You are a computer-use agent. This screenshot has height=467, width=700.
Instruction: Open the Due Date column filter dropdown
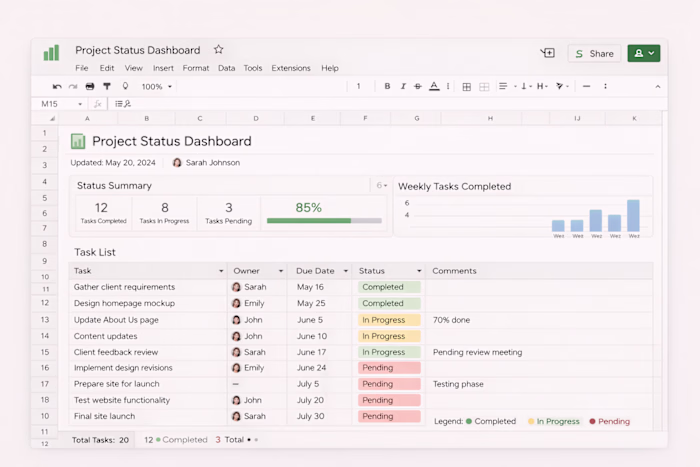point(346,271)
